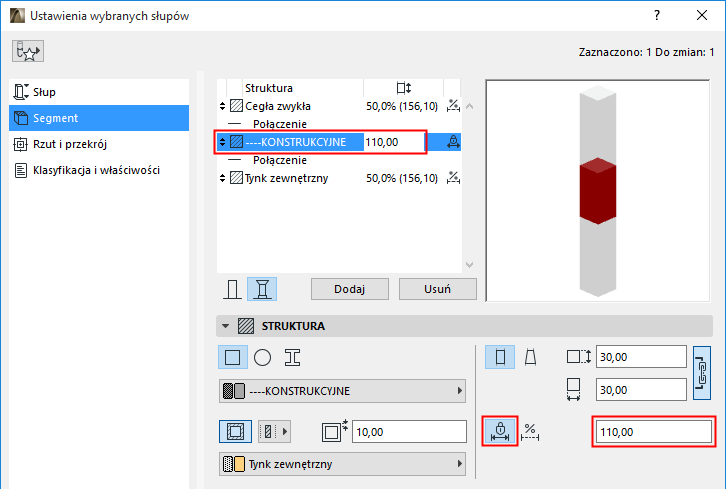Screen dimensions: 726x489
Task: Open the Rzut i przekrój page
Action: (x=99, y=144)
